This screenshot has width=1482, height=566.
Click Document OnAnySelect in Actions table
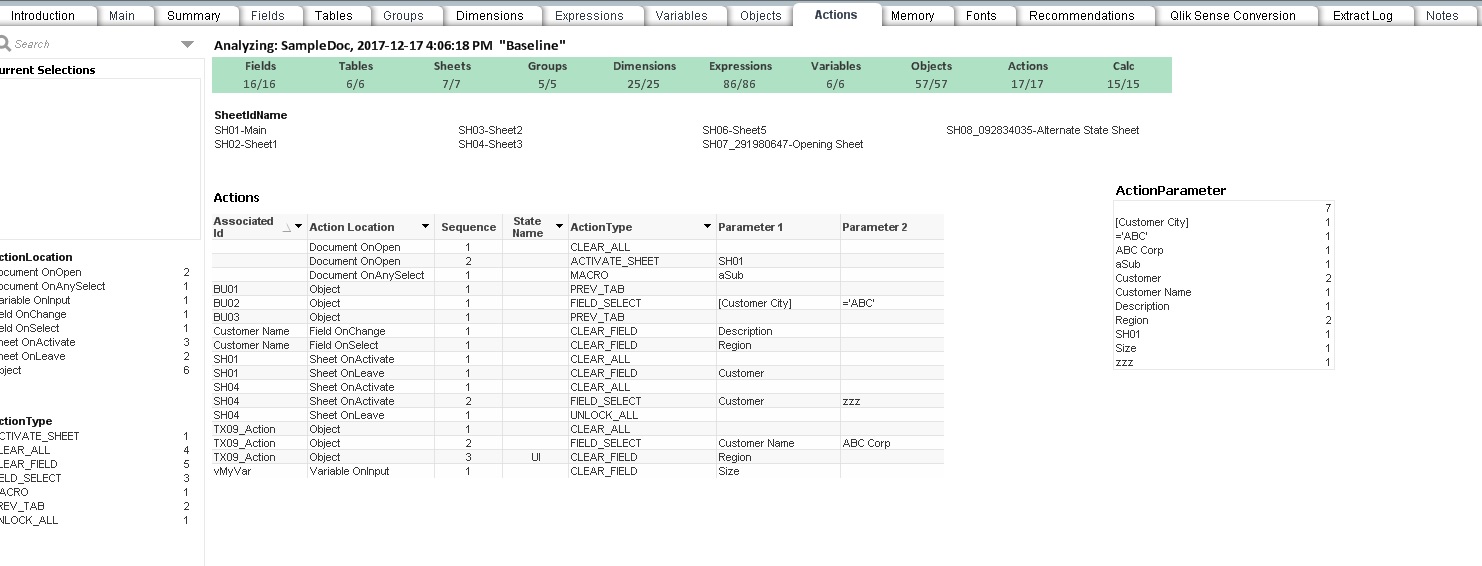[x=371, y=275]
